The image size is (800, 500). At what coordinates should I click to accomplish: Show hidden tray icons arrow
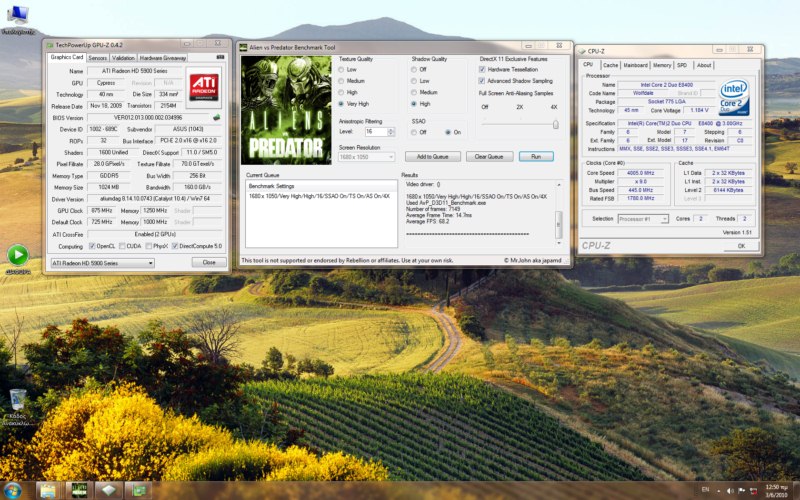[x=718, y=491]
